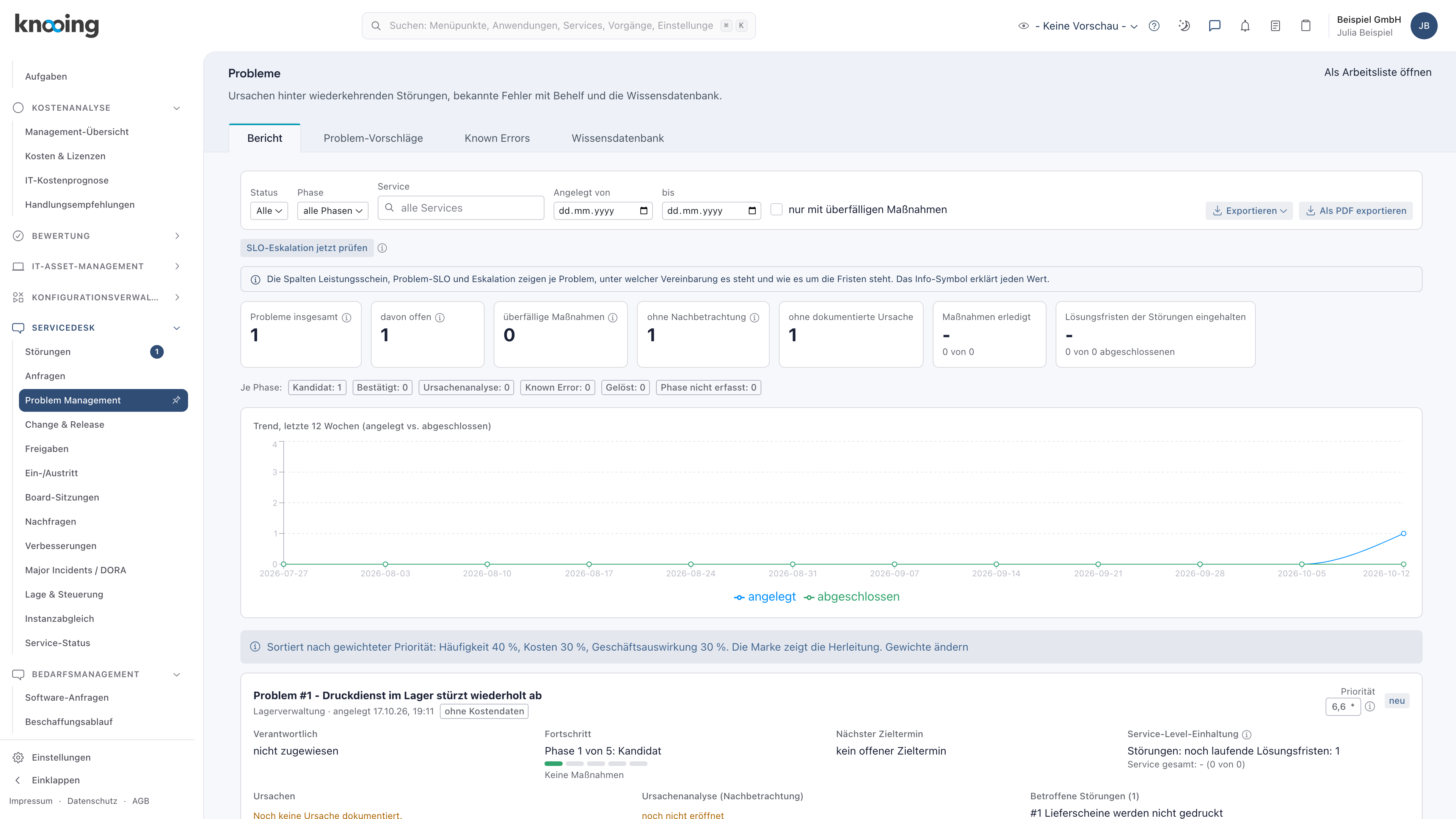Show info for überfällige Maßnahmen

pyautogui.click(x=613, y=318)
